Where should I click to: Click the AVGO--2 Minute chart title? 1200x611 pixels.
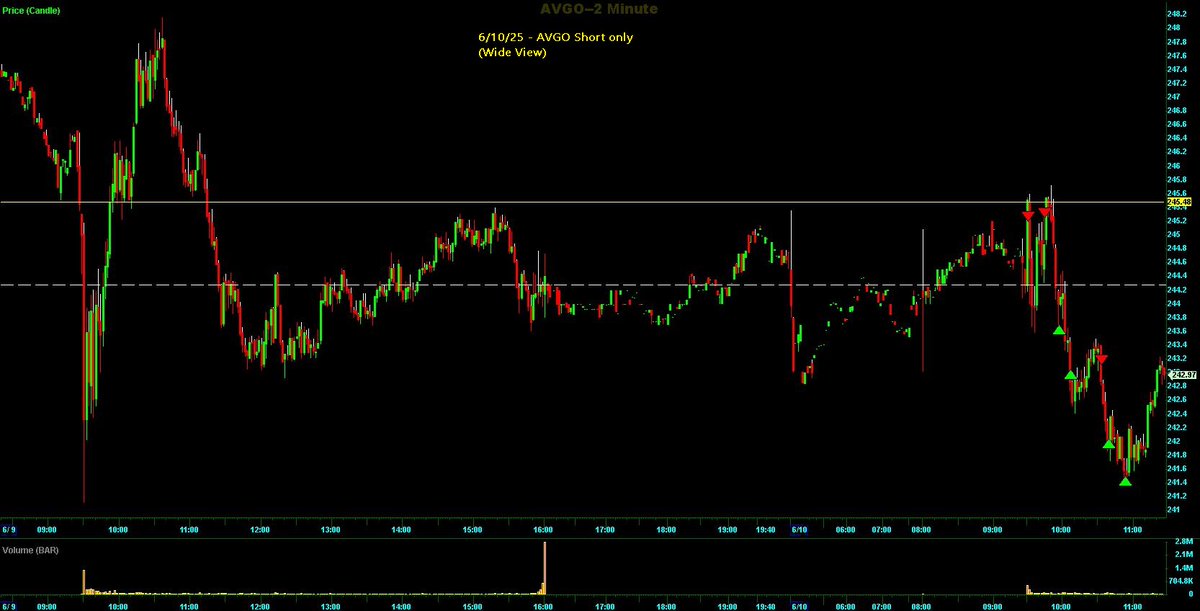[600, 9]
